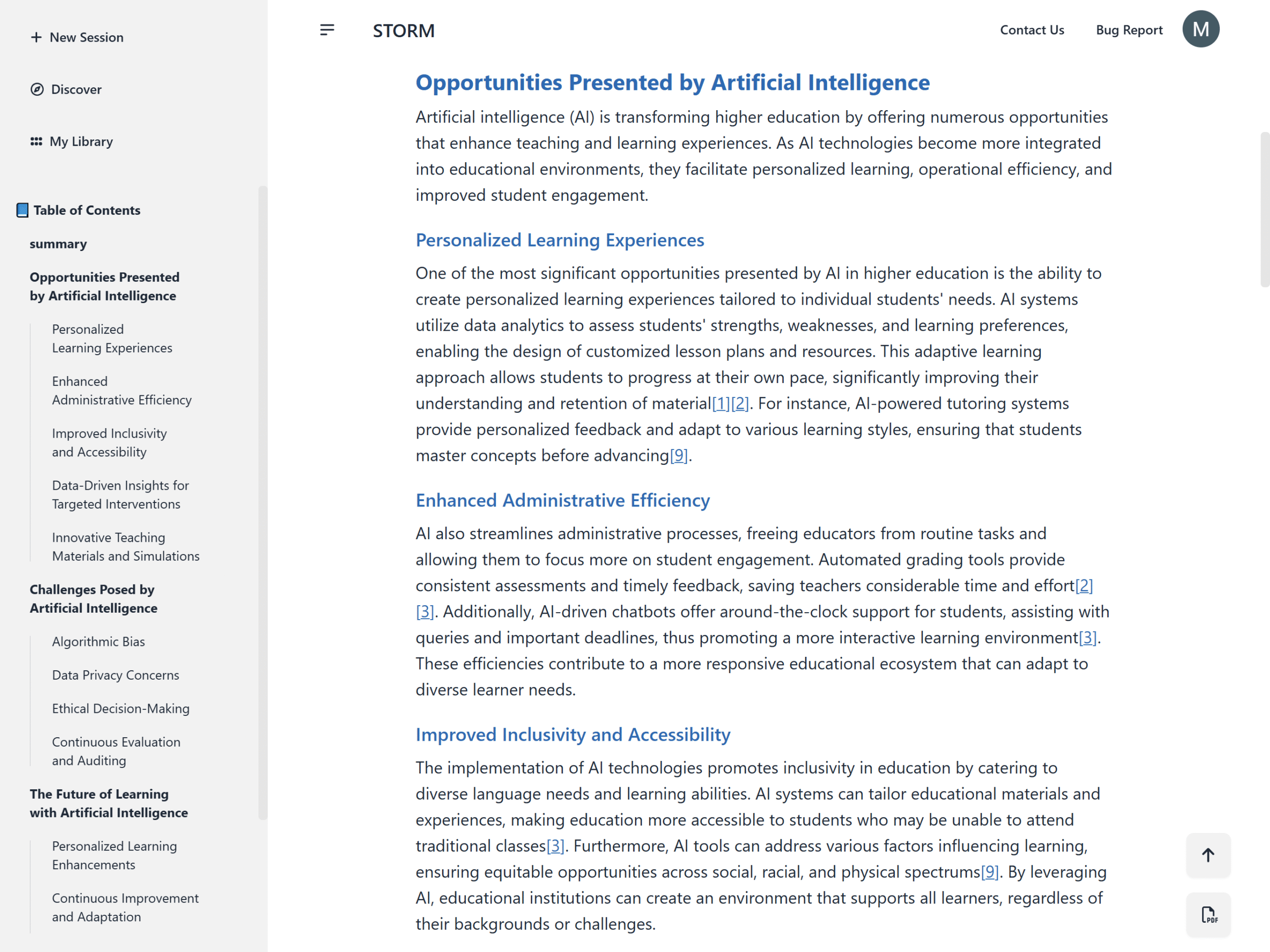Open Contact Us link
The width and height of the screenshot is (1270, 952).
coord(1032,30)
